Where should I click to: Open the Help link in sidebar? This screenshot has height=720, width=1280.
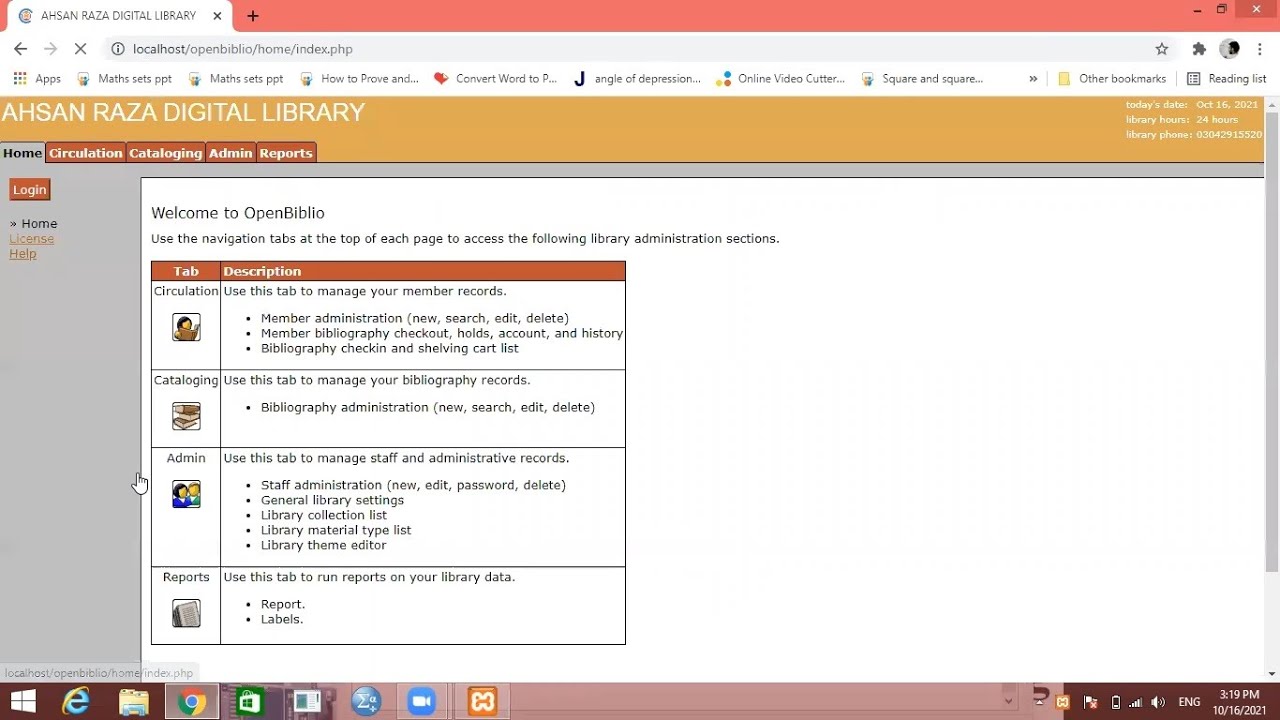[23, 254]
